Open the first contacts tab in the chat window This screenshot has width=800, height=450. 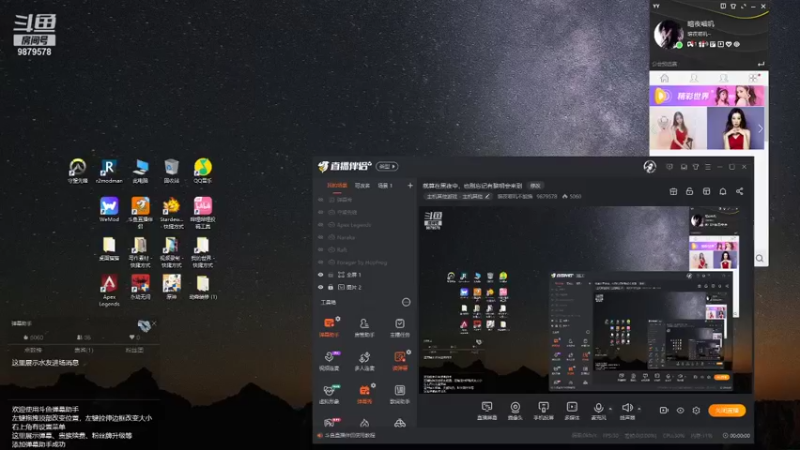click(x=694, y=78)
